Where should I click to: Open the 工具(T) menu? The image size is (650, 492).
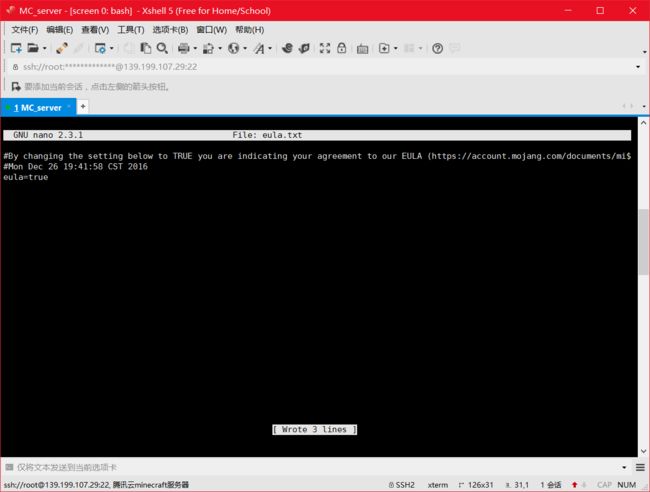coord(131,30)
